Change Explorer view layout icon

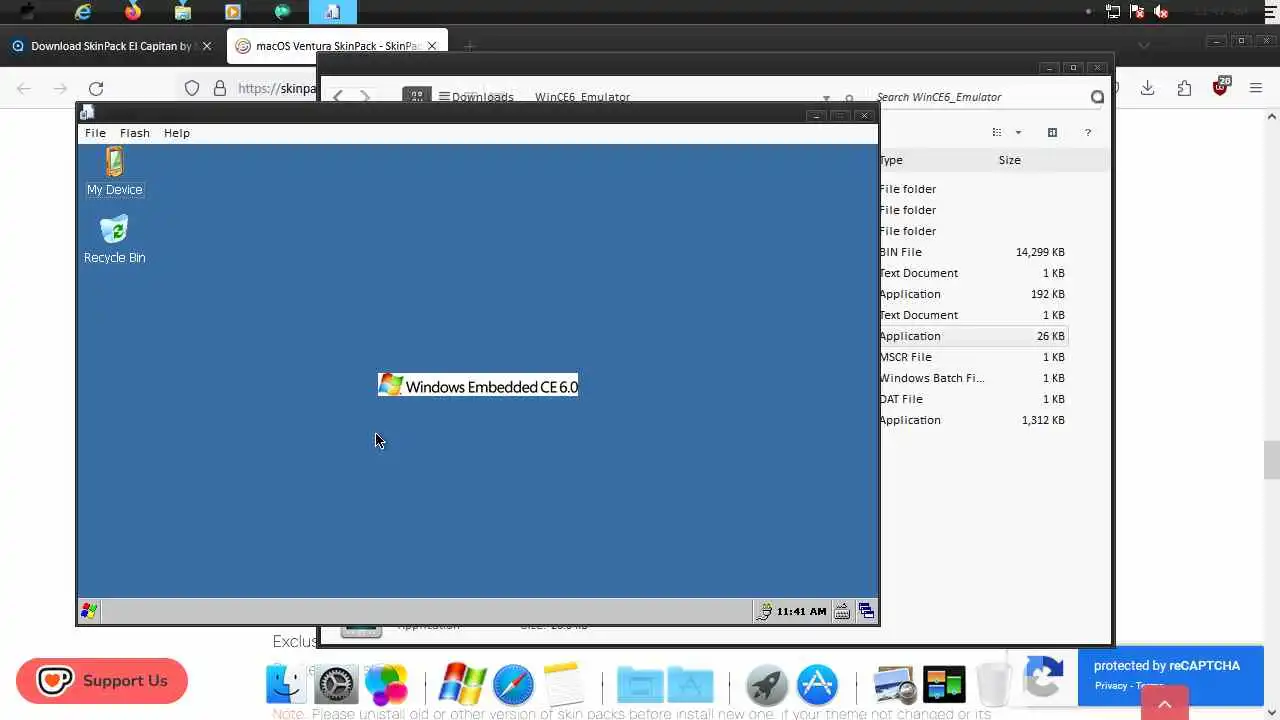[x=997, y=133]
